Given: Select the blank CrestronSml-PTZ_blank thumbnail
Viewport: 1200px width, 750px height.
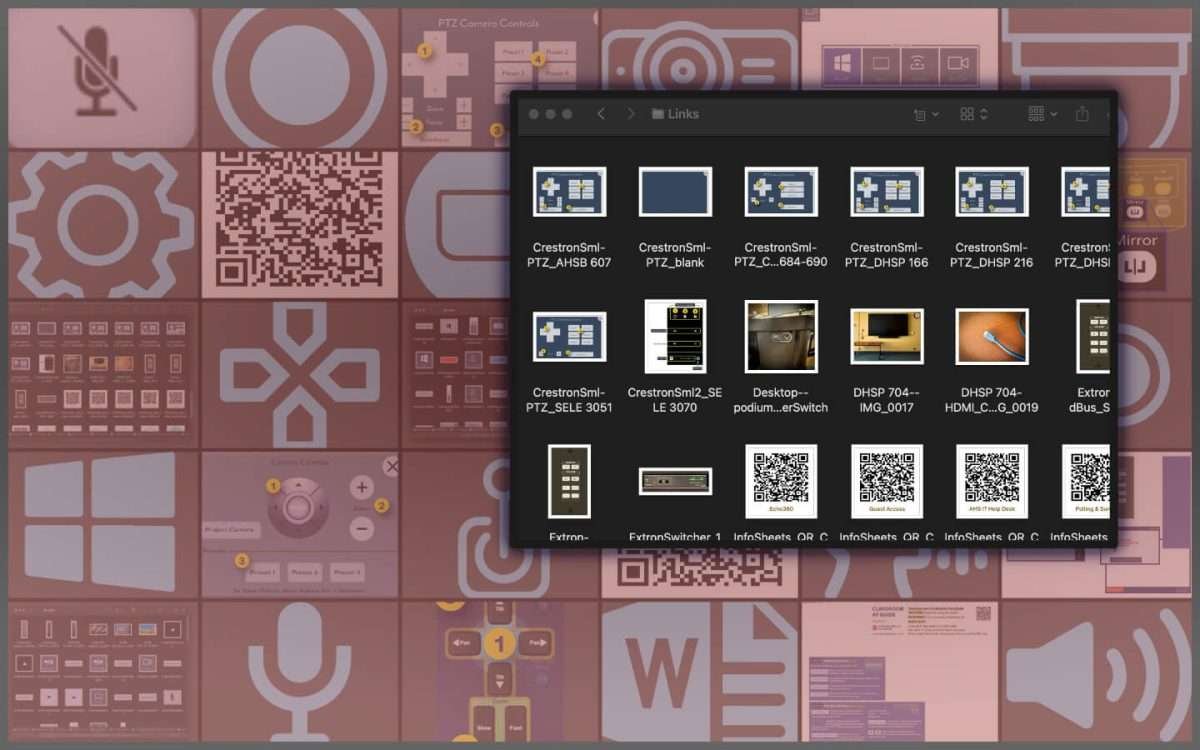Looking at the screenshot, I should 676,191.
